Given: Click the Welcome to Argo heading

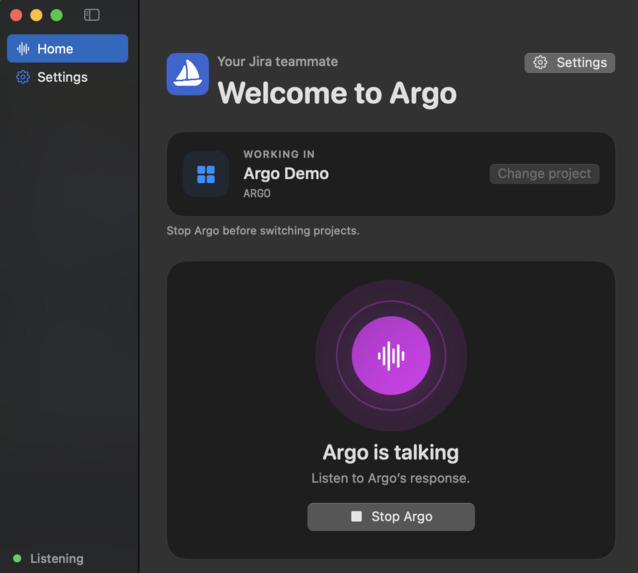Looking at the screenshot, I should click(x=337, y=94).
